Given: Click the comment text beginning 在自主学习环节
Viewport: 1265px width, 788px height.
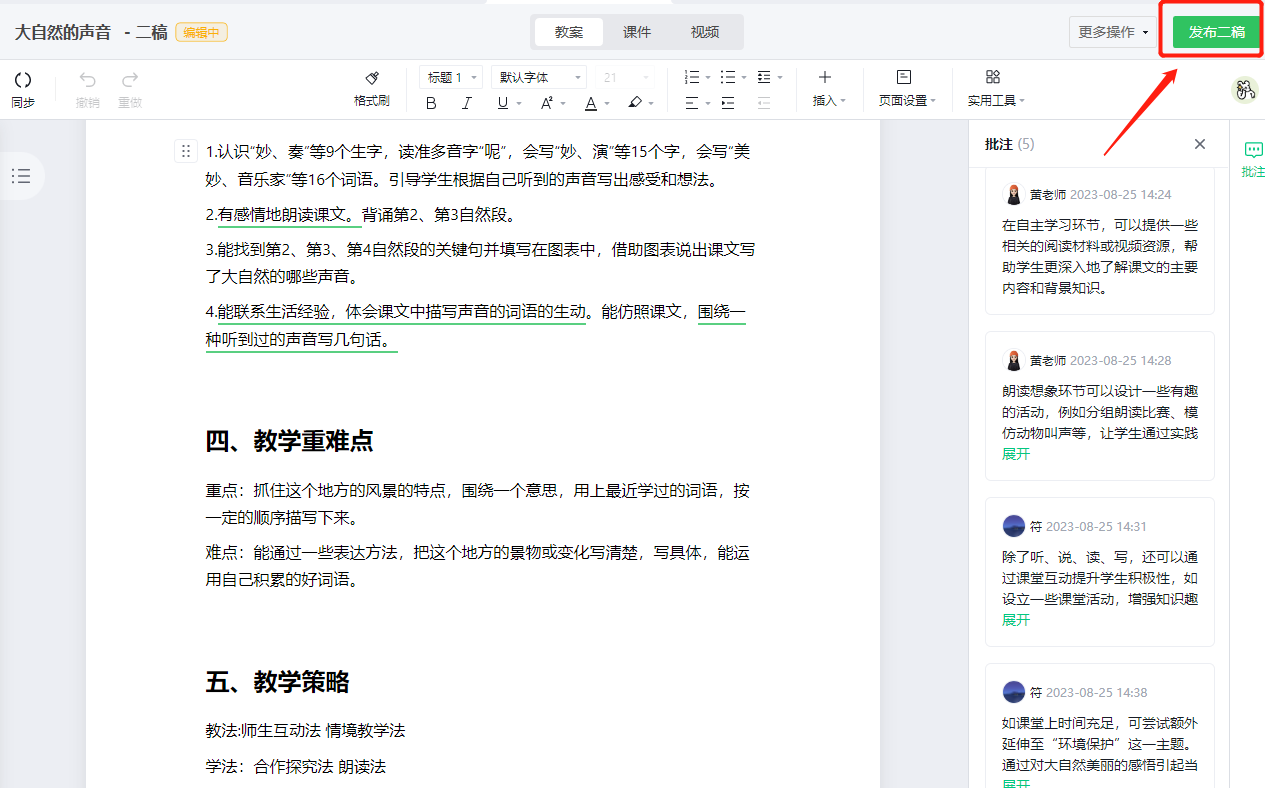Looking at the screenshot, I should pos(1100,257).
